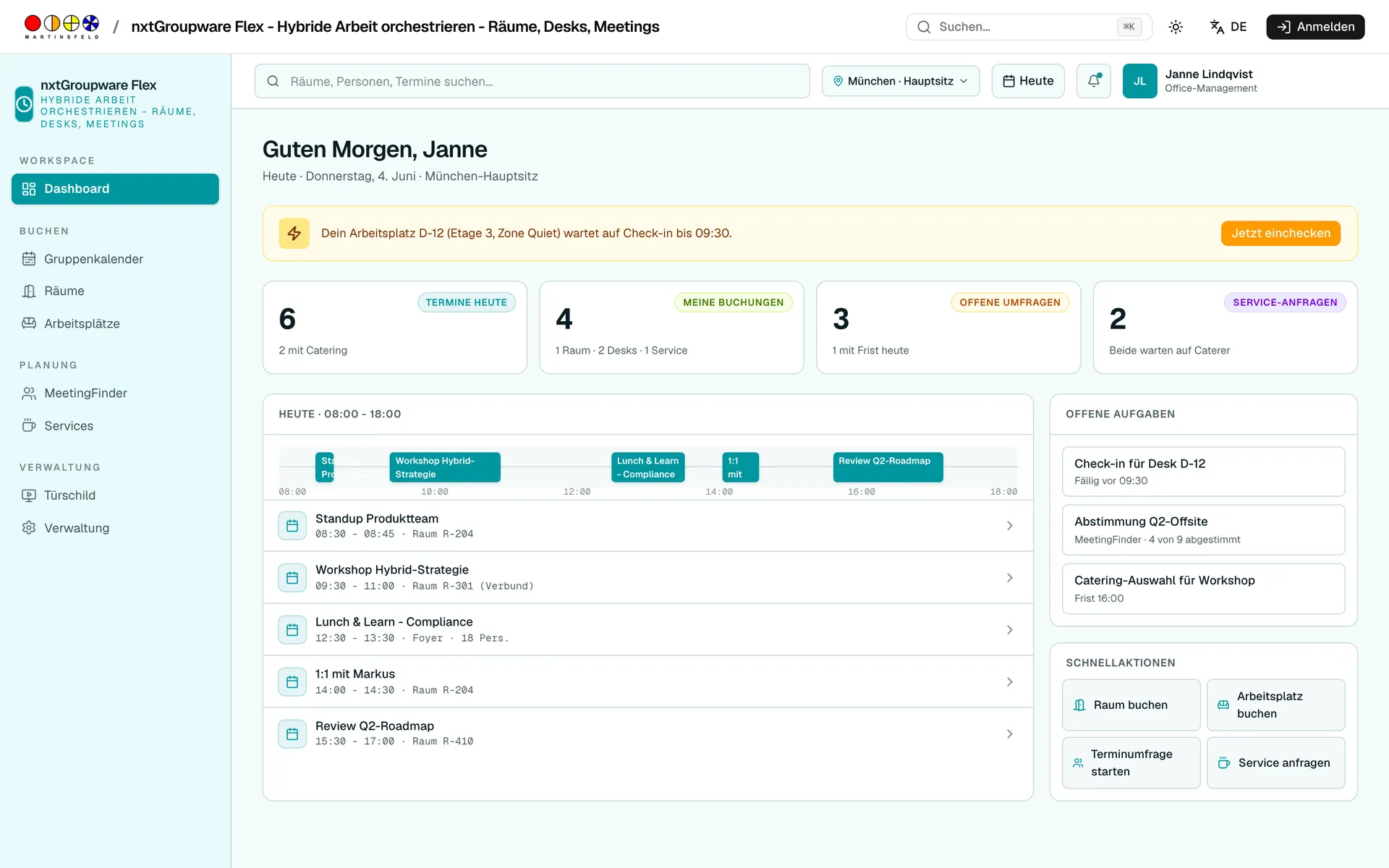Click calendar icon of Workshop Hybrid-Strategie
Viewport: 1389px width, 868px height.
[x=292, y=578]
